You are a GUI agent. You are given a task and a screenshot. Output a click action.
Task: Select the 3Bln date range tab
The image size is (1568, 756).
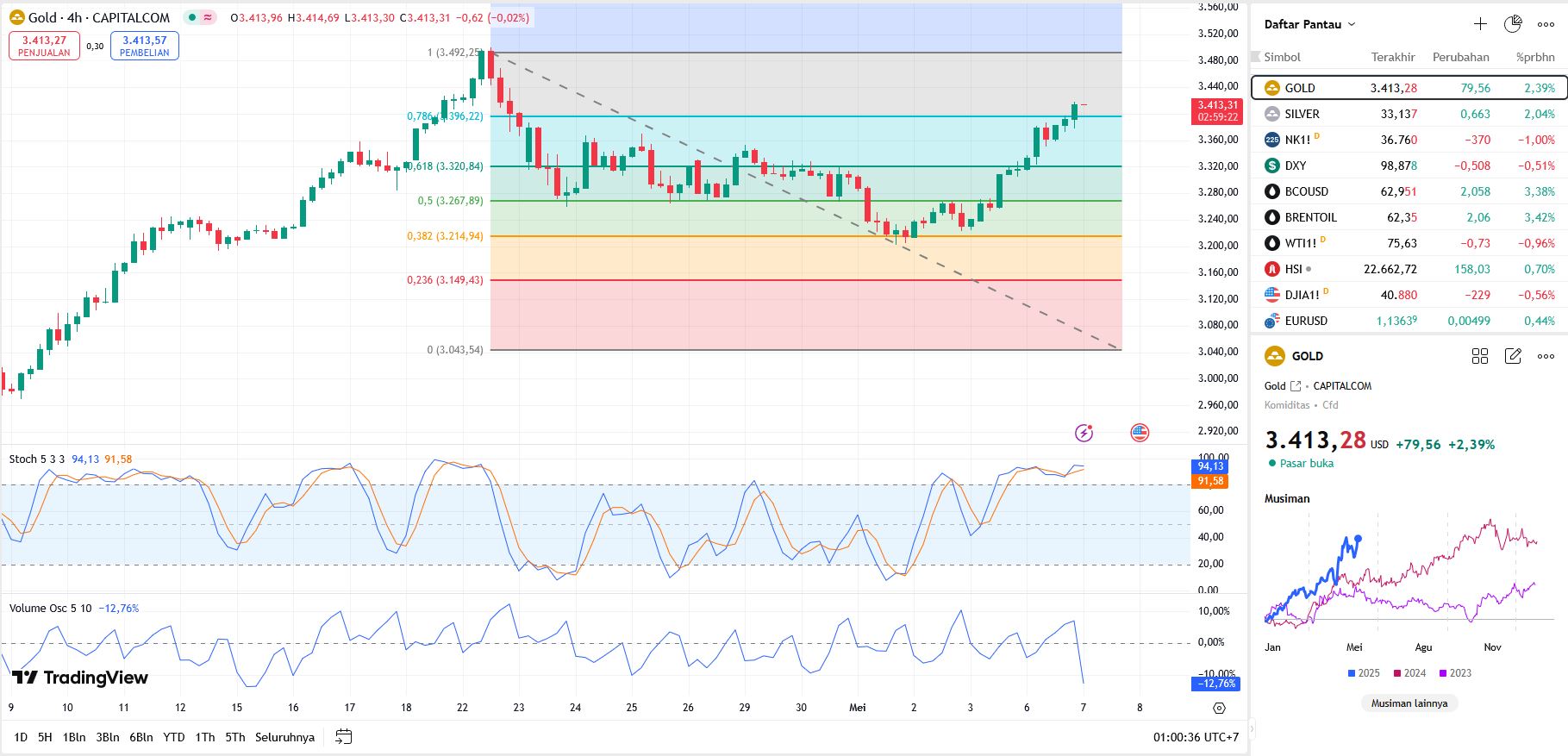click(108, 737)
